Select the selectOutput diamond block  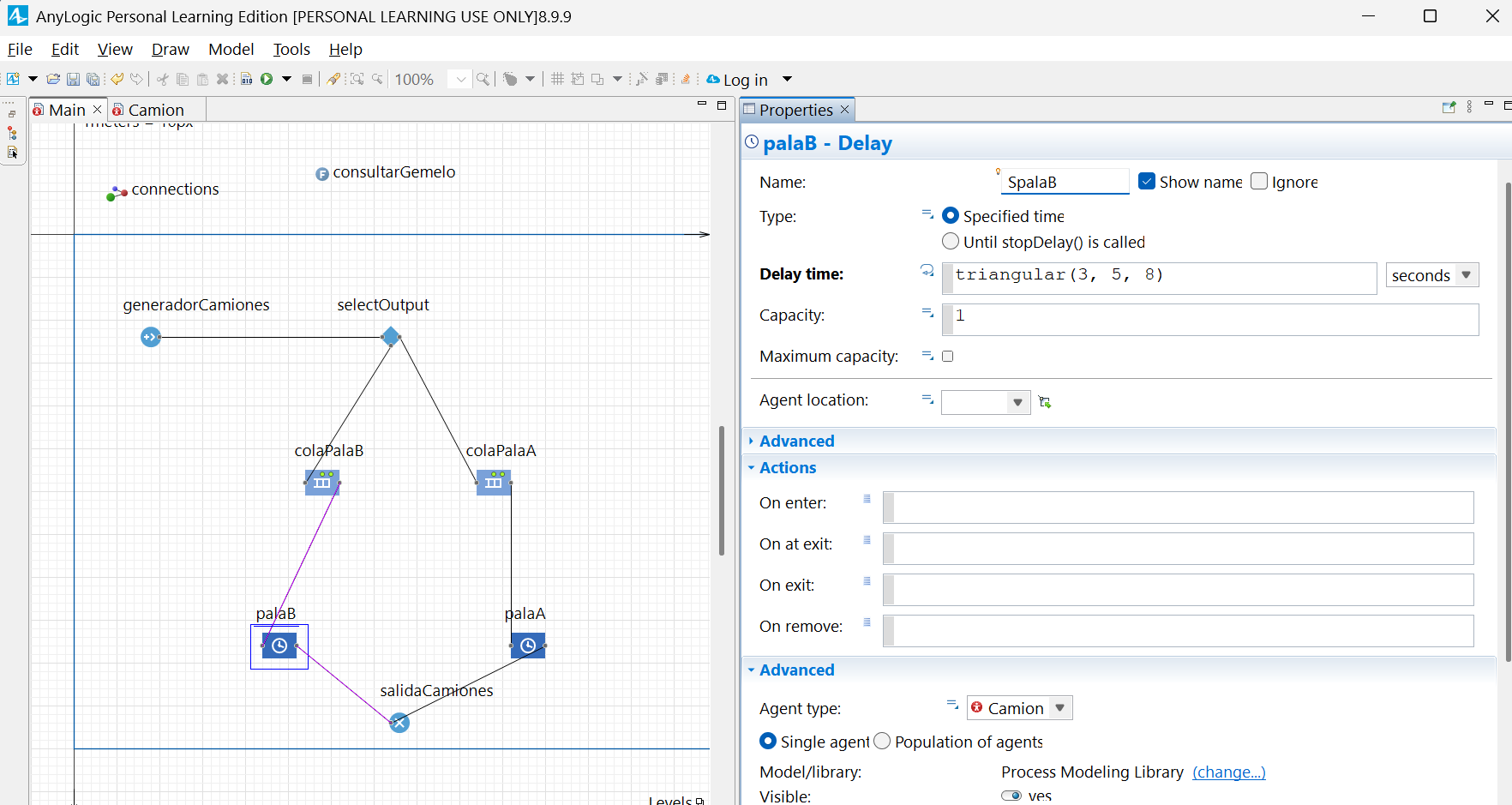(x=391, y=337)
